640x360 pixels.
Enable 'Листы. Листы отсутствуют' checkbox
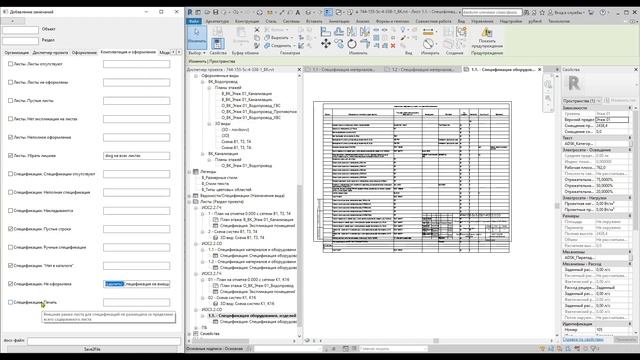(x=10, y=64)
